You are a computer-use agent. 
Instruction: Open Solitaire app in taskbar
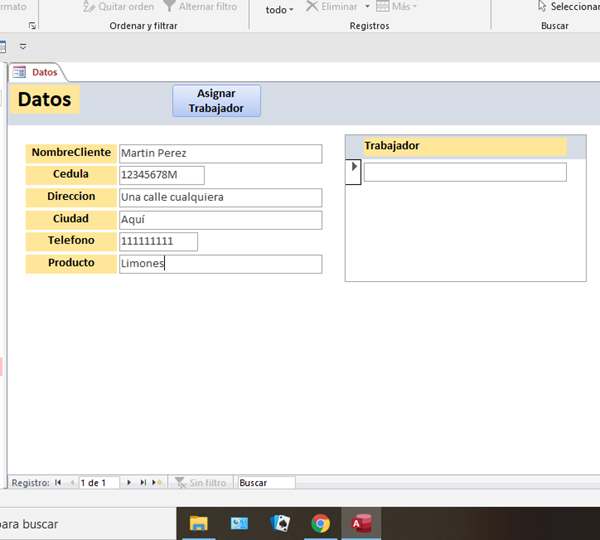tap(280, 523)
